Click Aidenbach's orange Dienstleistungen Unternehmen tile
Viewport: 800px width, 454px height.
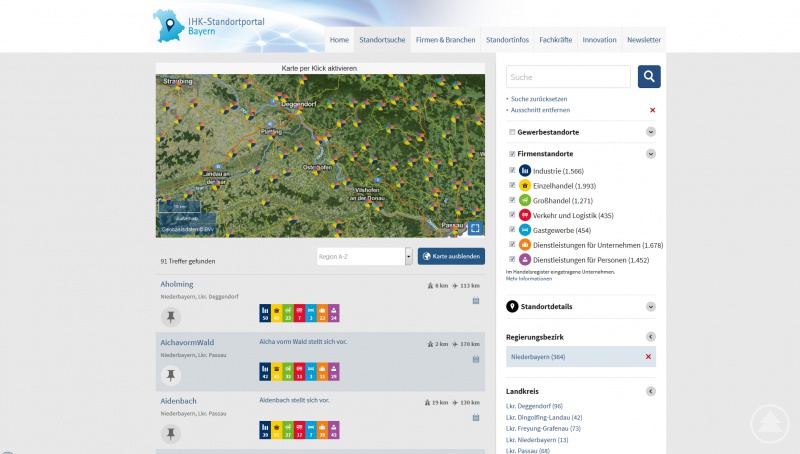point(322,430)
